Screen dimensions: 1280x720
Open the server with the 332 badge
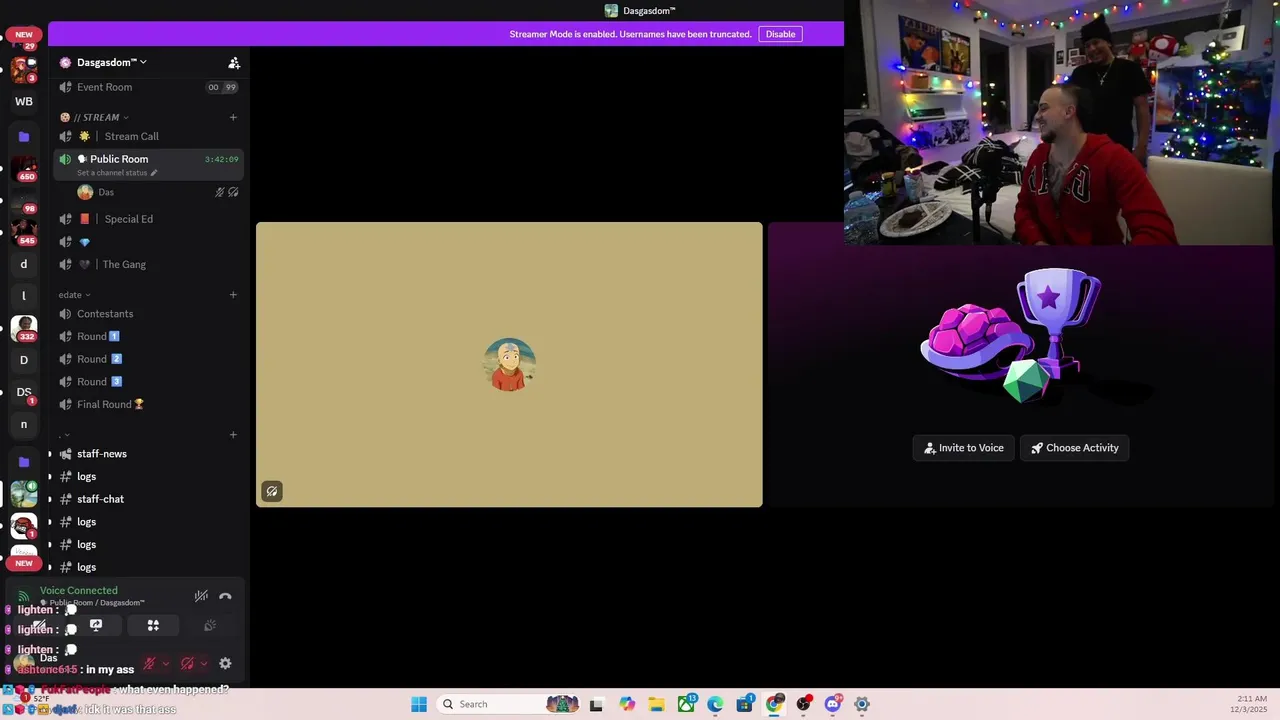(x=24, y=328)
